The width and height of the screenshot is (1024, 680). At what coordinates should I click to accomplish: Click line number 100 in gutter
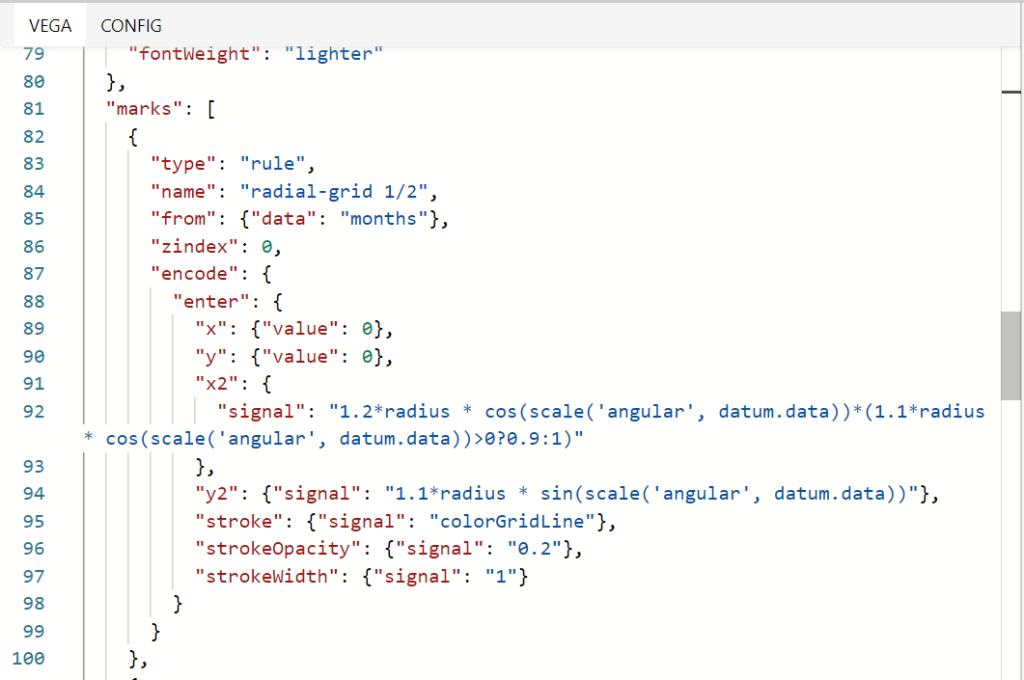(x=32, y=657)
